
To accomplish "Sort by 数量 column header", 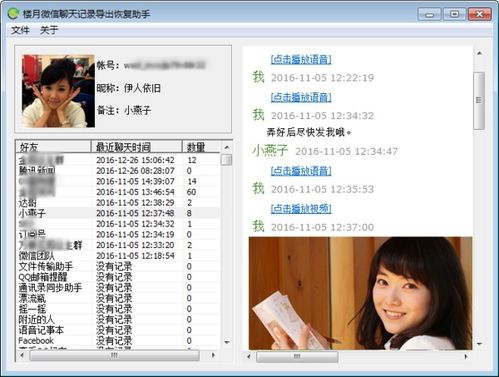I will 201,147.
